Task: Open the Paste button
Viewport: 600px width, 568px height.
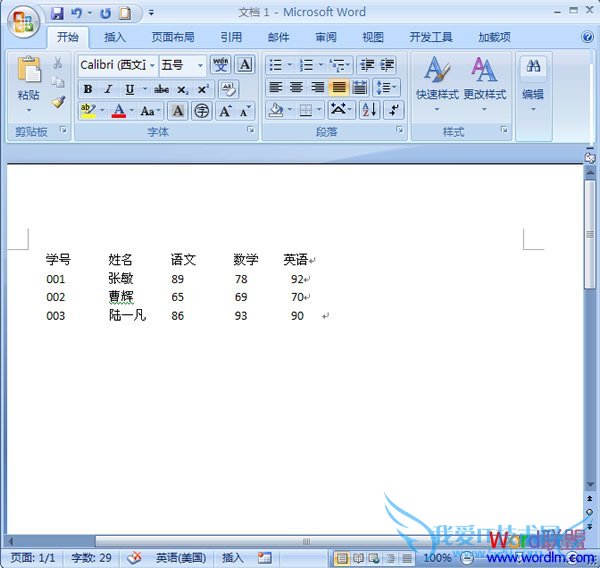Action: [29, 84]
